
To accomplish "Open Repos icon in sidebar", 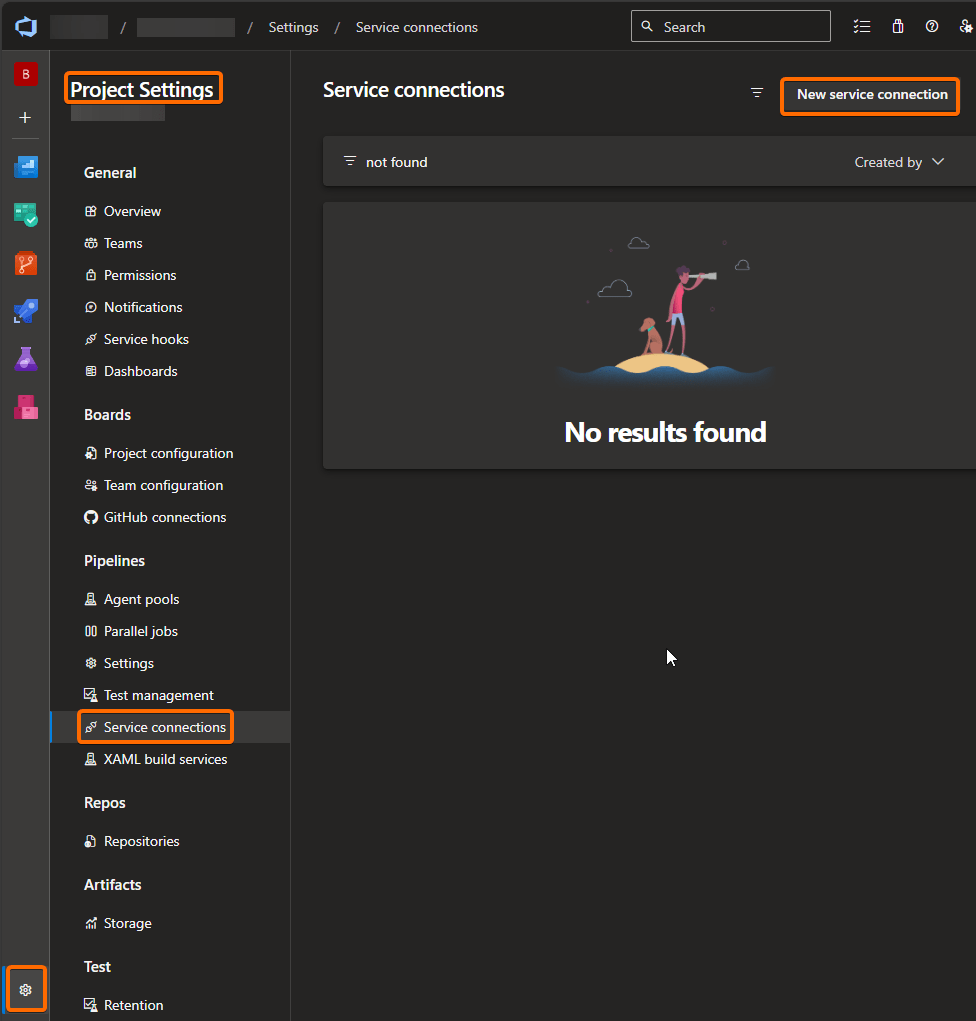I will (x=25, y=264).
